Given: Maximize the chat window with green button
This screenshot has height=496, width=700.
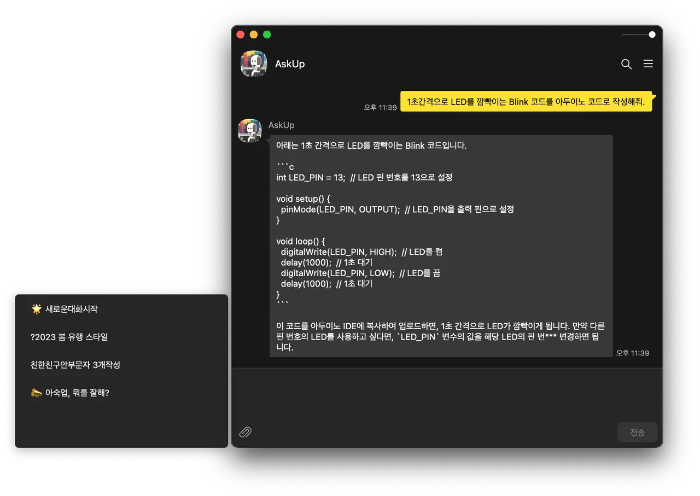Looking at the screenshot, I should 267,35.
